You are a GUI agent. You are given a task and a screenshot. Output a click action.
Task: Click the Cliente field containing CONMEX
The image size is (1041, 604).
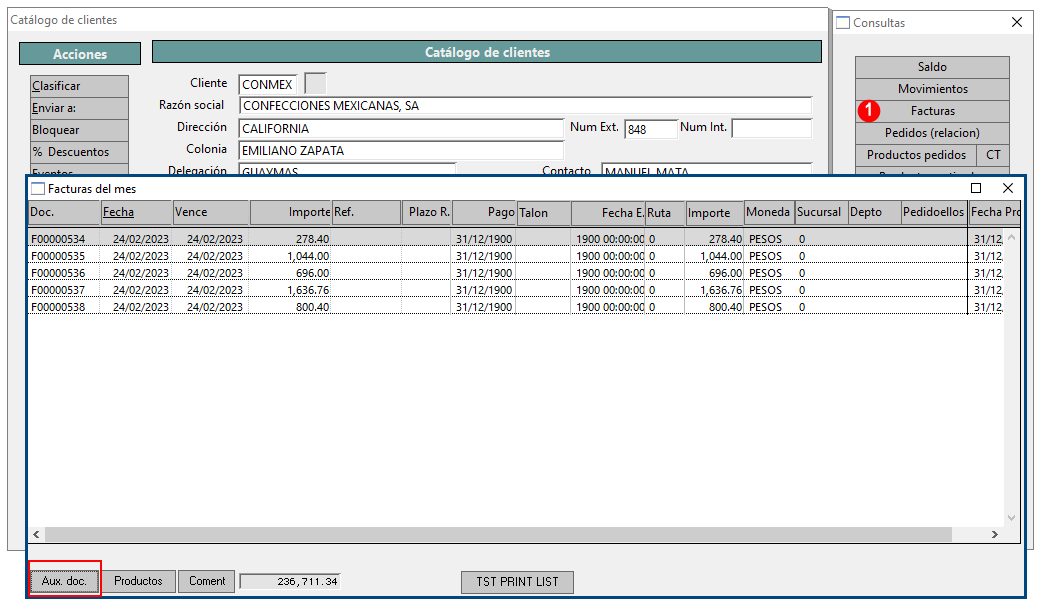pyautogui.click(x=268, y=84)
